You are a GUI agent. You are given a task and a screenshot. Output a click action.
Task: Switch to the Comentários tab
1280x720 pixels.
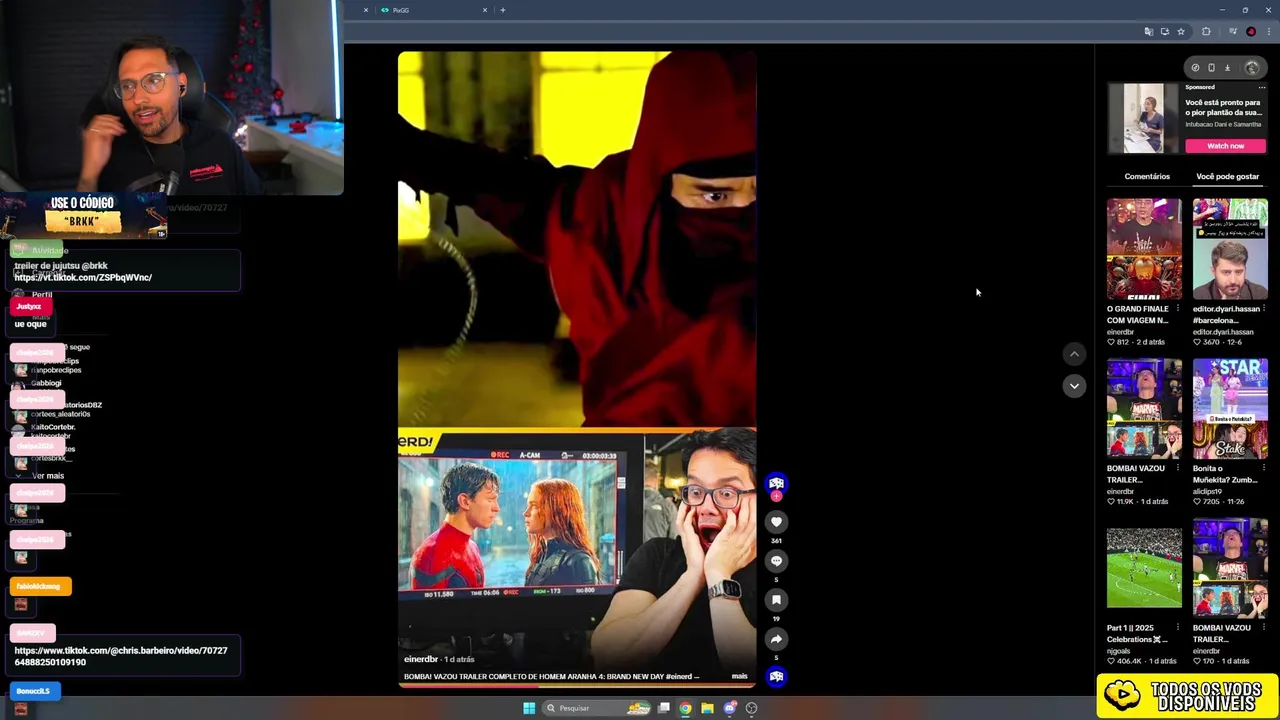pos(1147,176)
